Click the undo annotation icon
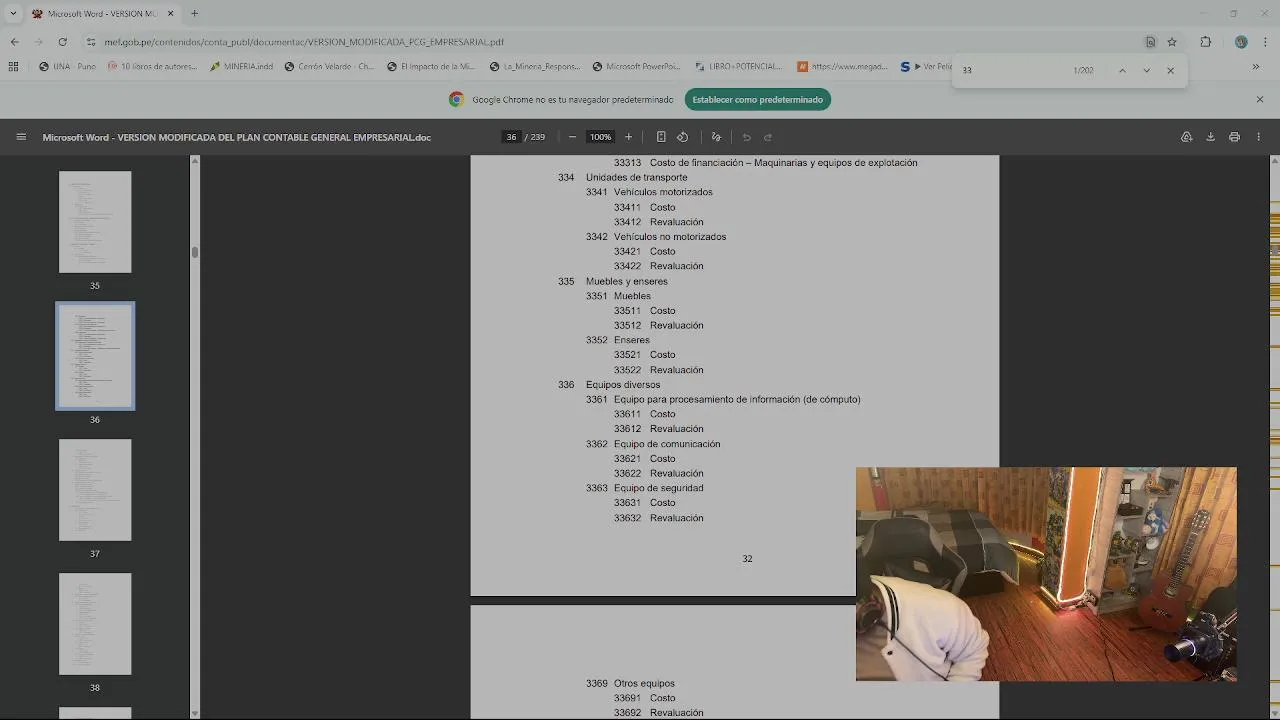Viewport: 1280px width, 720px height. [x=746, y=137]
